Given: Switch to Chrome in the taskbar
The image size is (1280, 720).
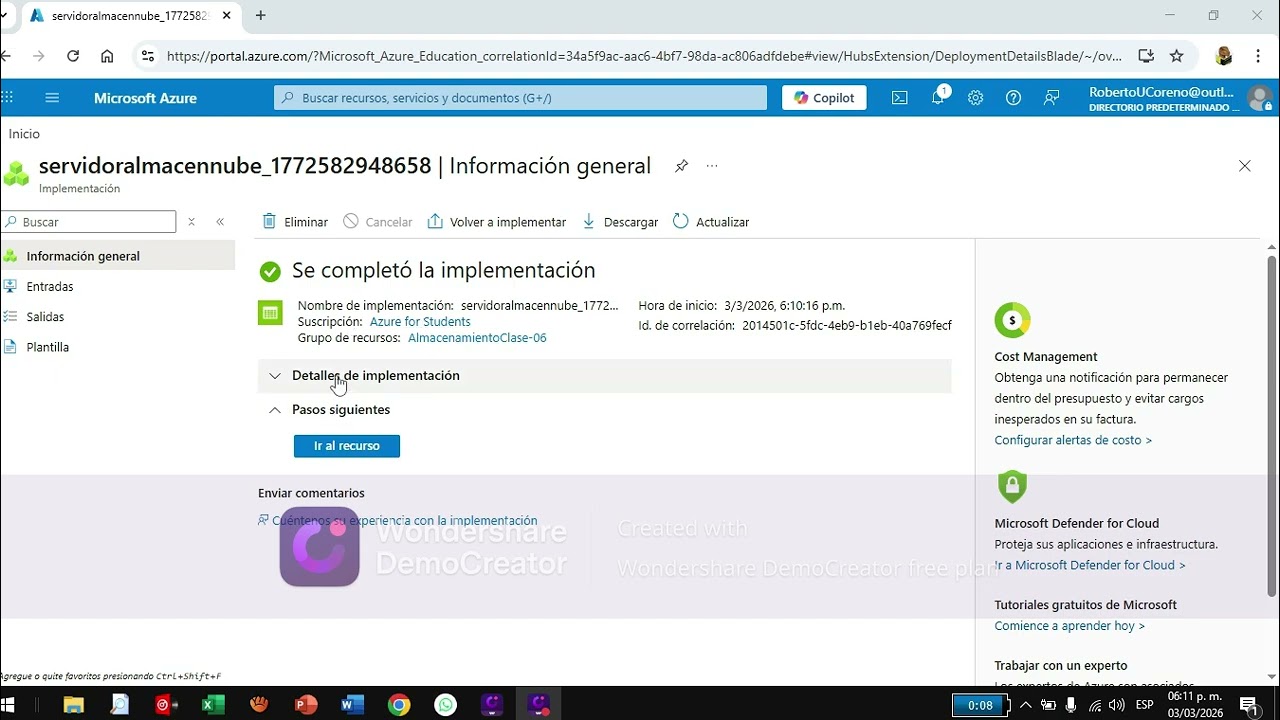Looking at the screenshot, I should (399, 705).
